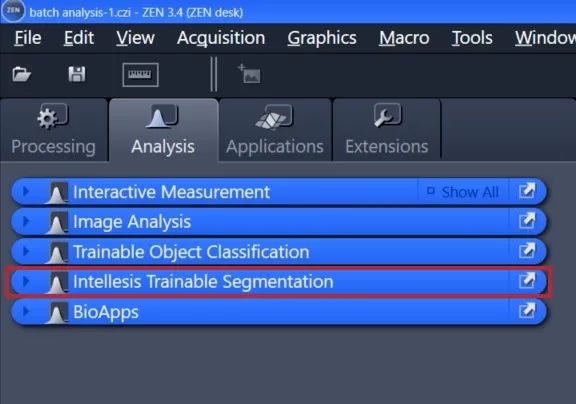576x404 pixels.
Task: Click the Save floppy disk icon
Action: tap(77, 74)
